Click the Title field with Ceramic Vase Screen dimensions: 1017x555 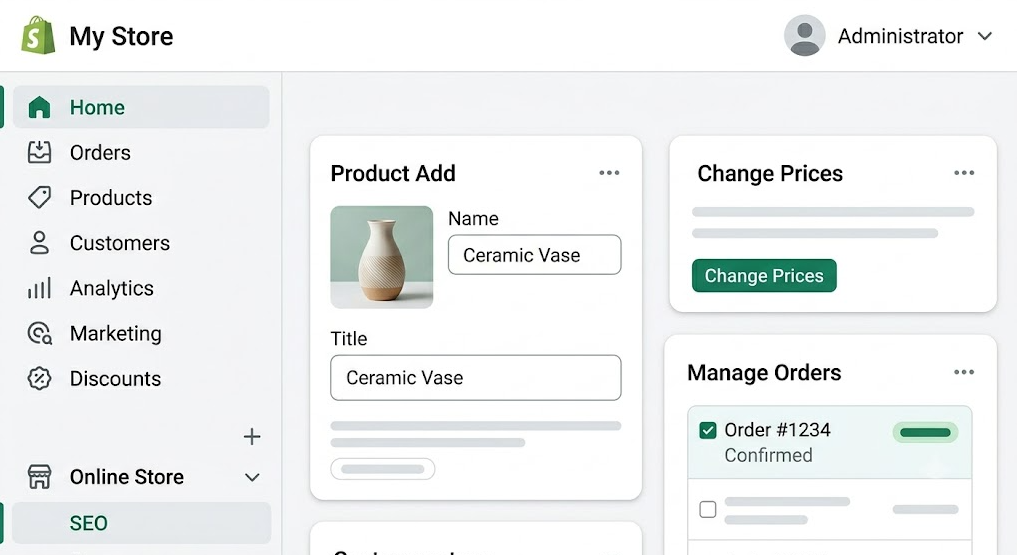click(x=475, y=377)
